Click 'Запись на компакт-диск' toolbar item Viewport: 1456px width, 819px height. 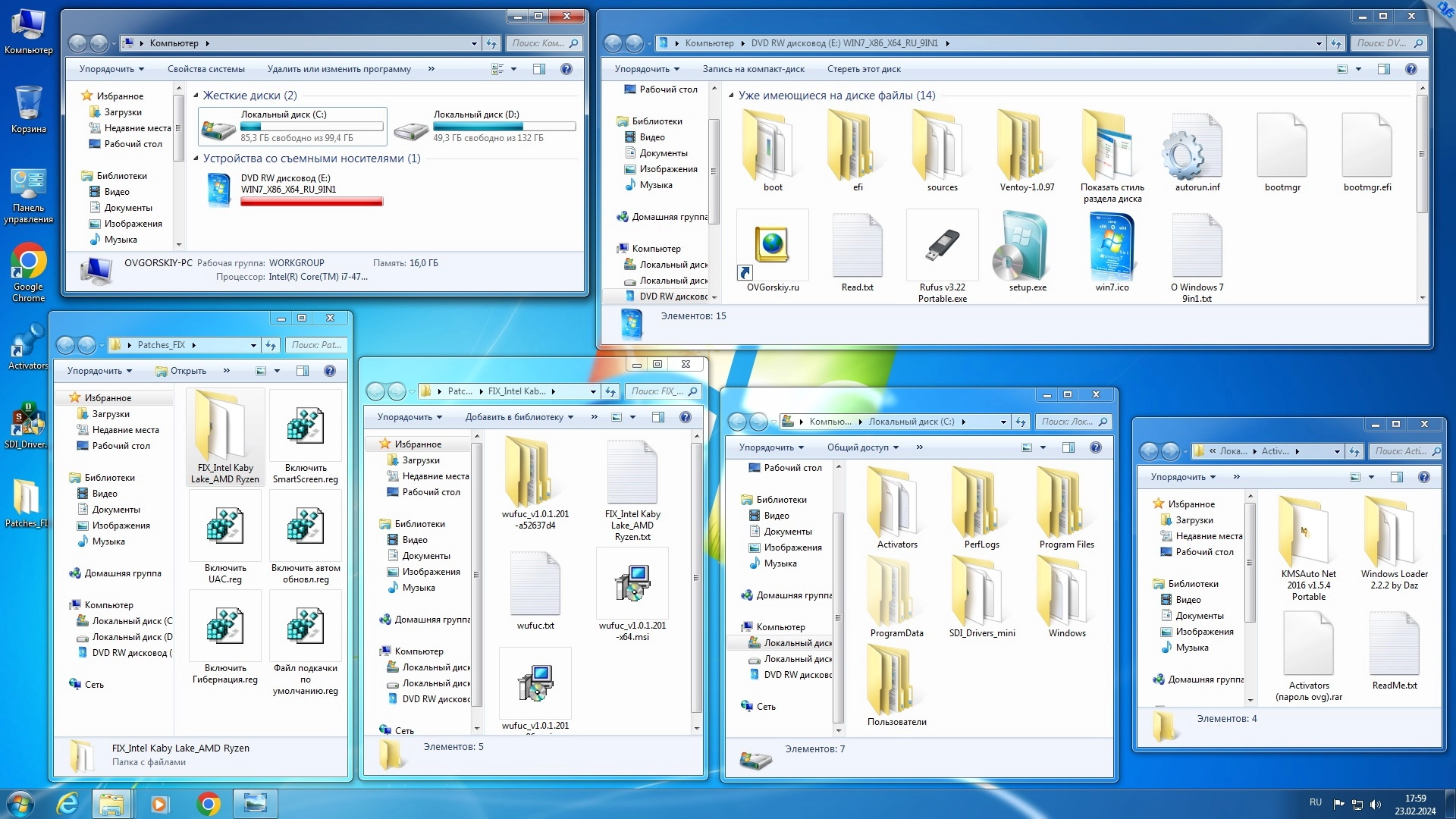coord(753,69)
